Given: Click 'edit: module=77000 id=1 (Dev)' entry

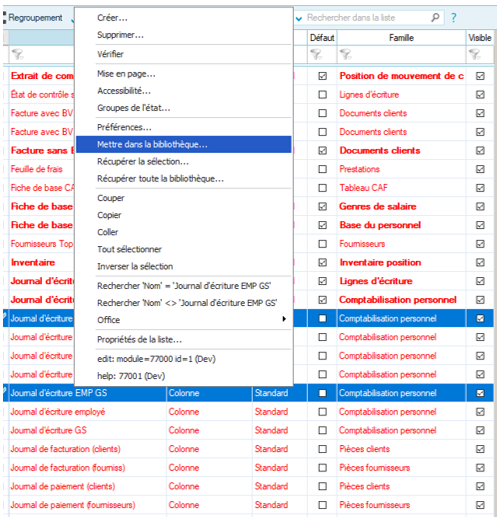Looking at the screenshot, I should coord(184,359).
